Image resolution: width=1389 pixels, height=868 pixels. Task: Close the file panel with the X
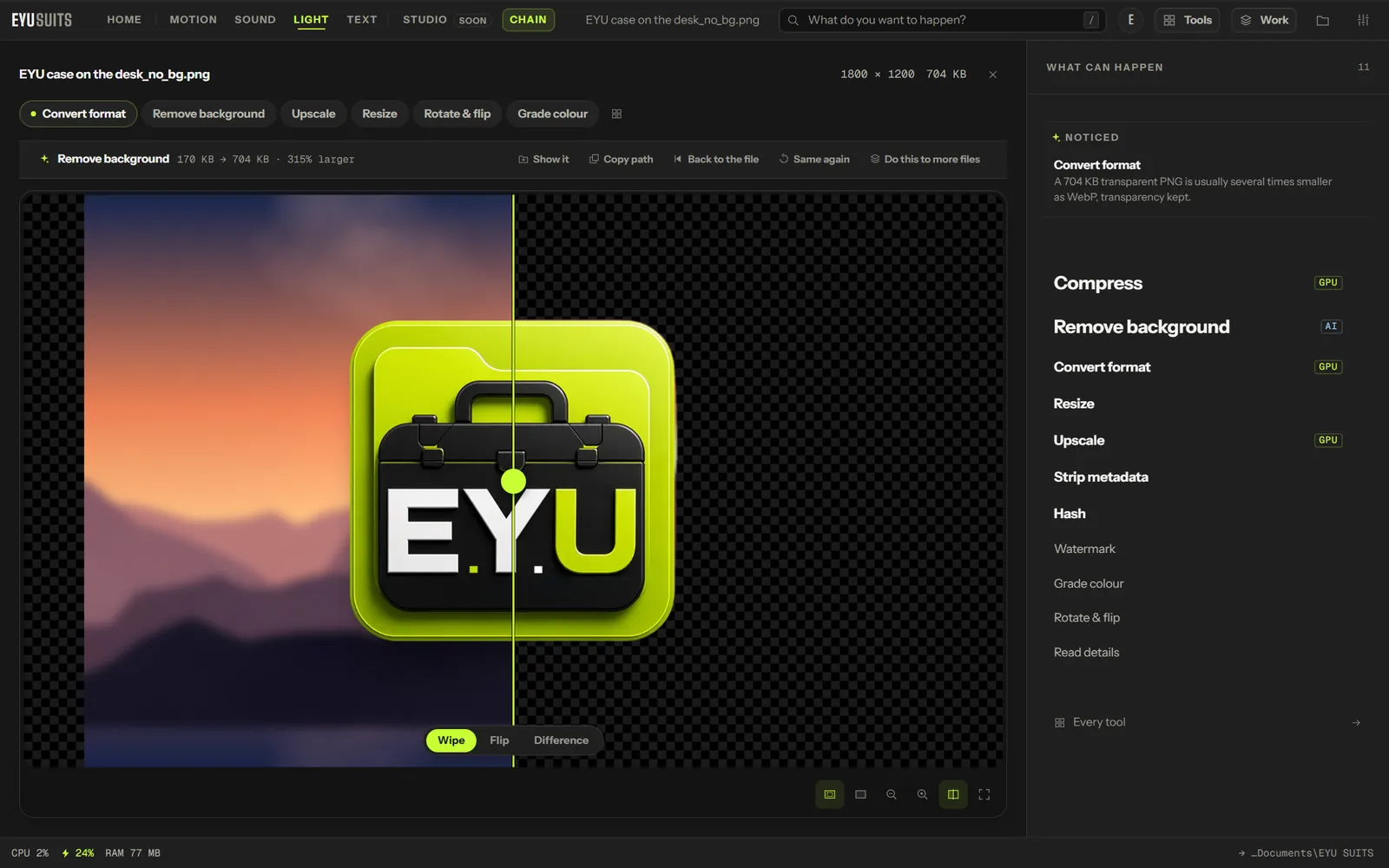coord(992,75)
